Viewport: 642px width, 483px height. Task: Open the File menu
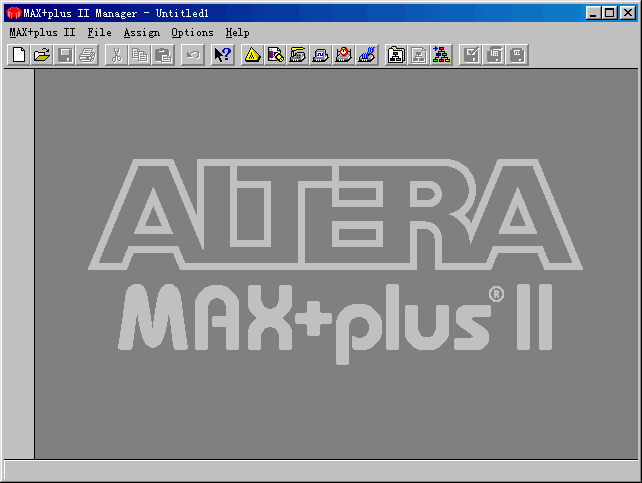tap(99, 32)
